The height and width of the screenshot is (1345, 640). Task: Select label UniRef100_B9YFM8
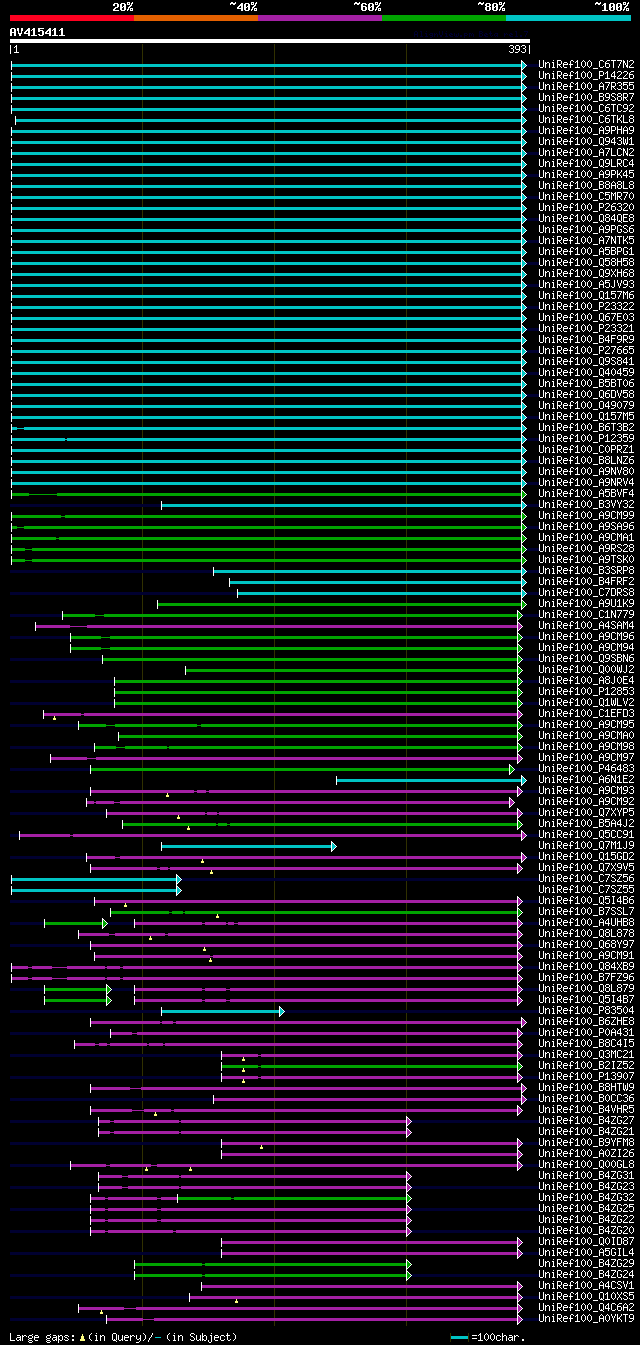(586, 1142)
